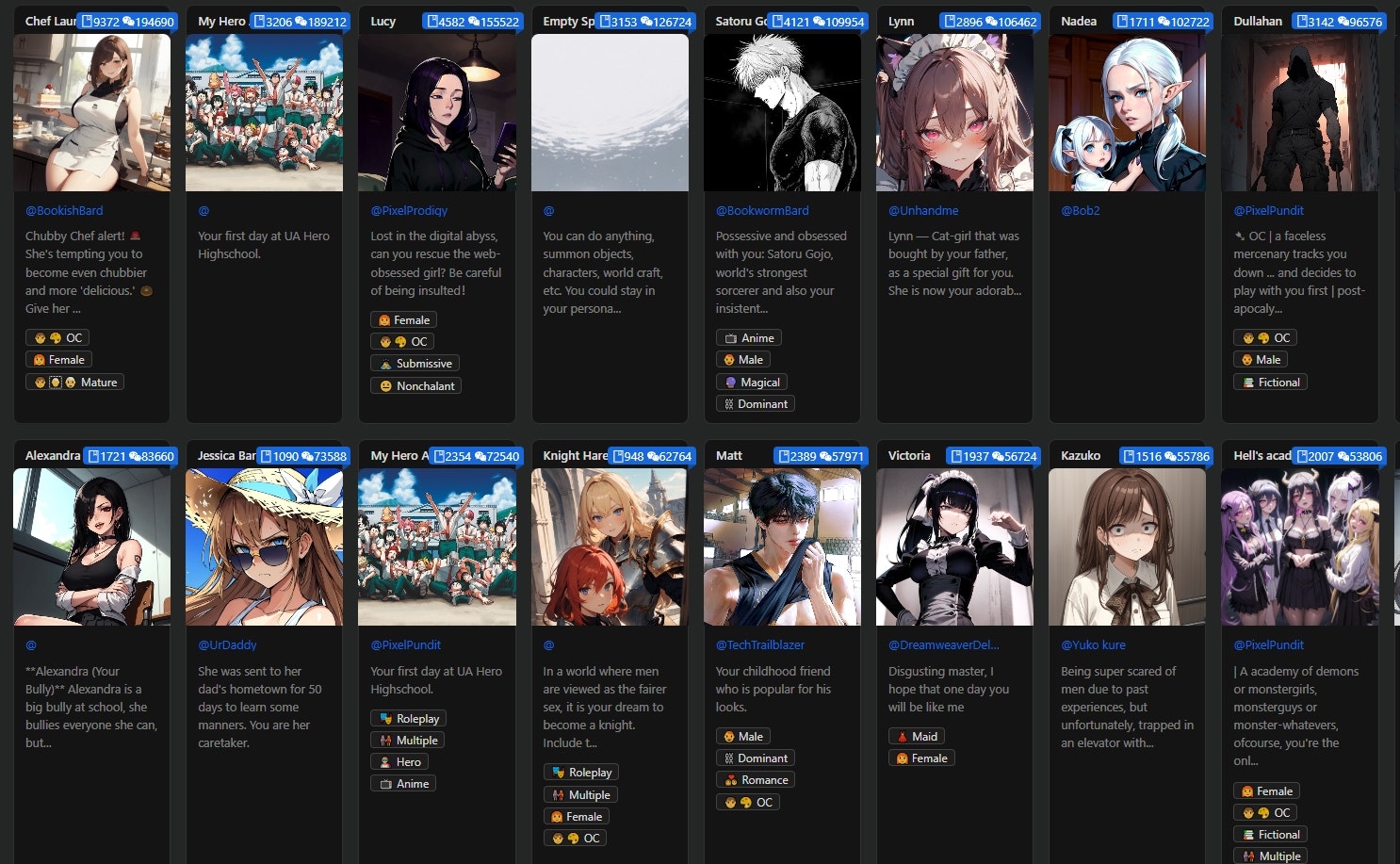Select the Female tag on Hell's acad
The height and width of the screenshot is (864, 1400).
point(1265,791)
